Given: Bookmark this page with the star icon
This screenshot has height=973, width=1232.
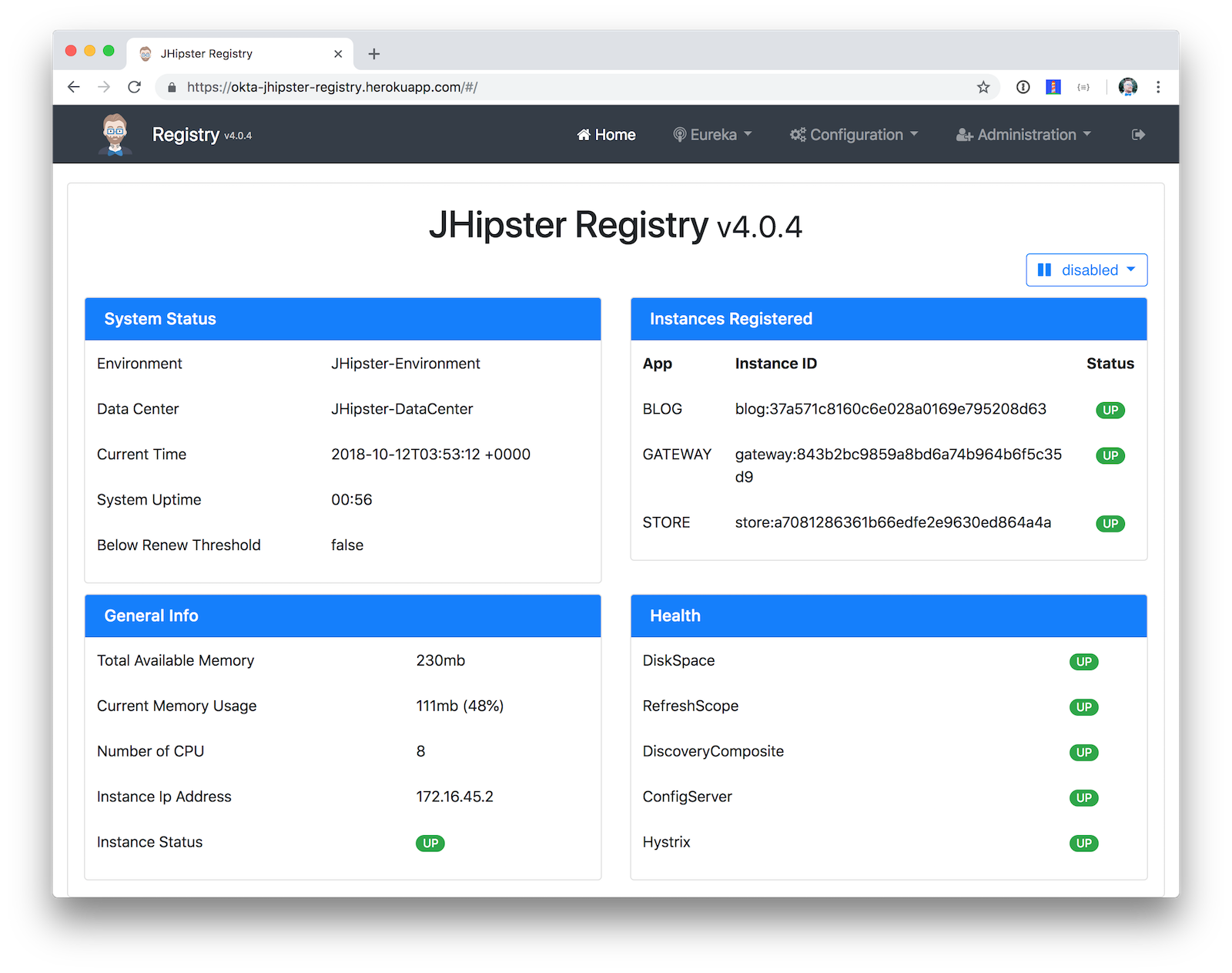Looking at the screenshot, I should 983,87.
